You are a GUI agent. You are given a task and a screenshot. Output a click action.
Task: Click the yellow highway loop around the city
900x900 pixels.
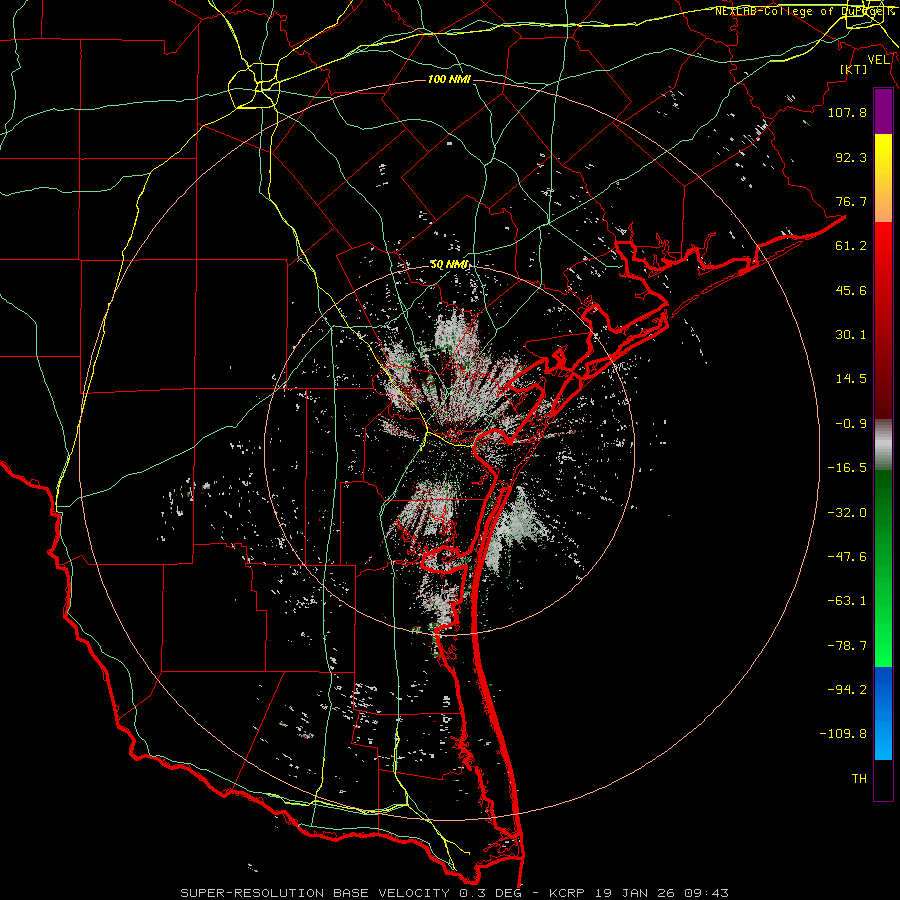pos(254,86)
